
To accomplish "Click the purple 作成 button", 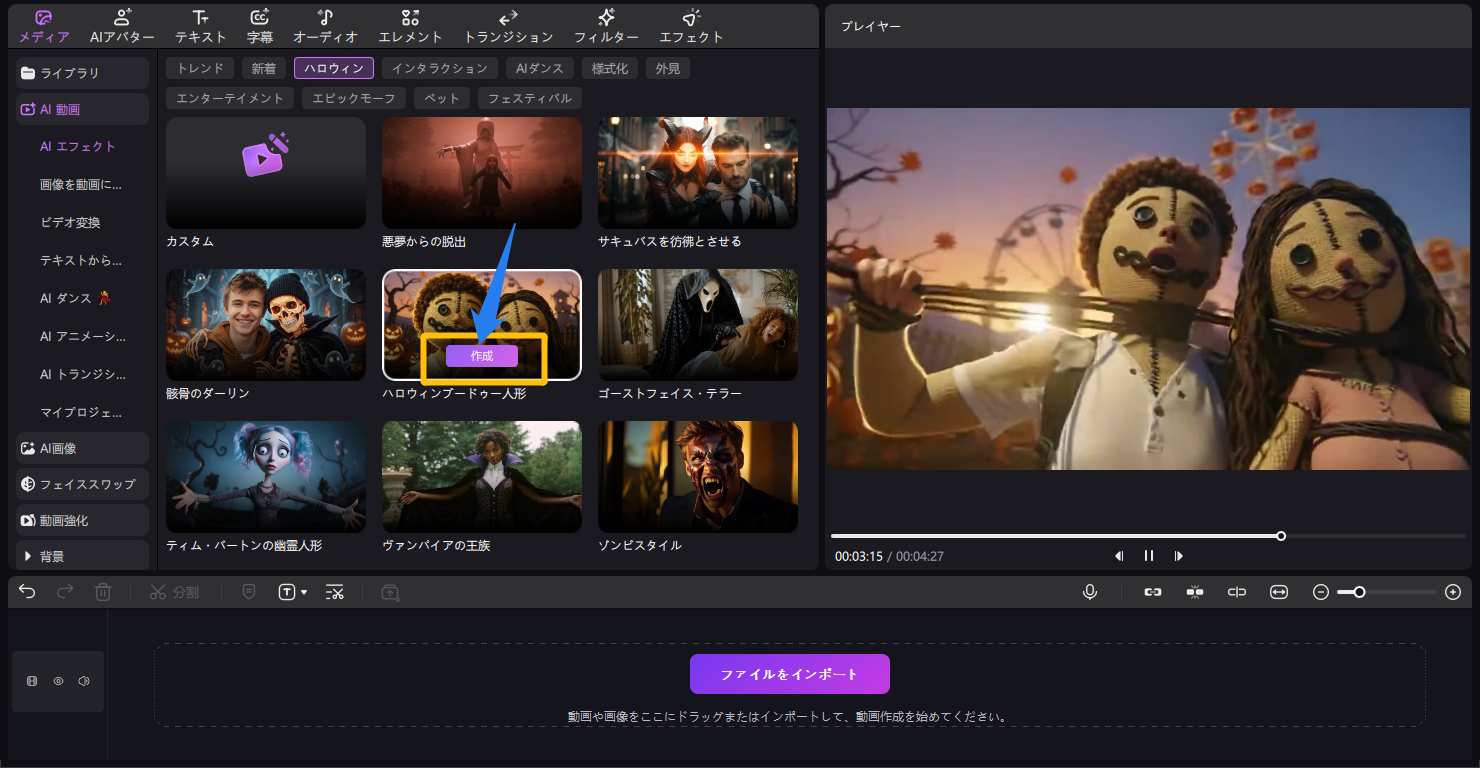I will pyautogui.click(x=482, y=356).
